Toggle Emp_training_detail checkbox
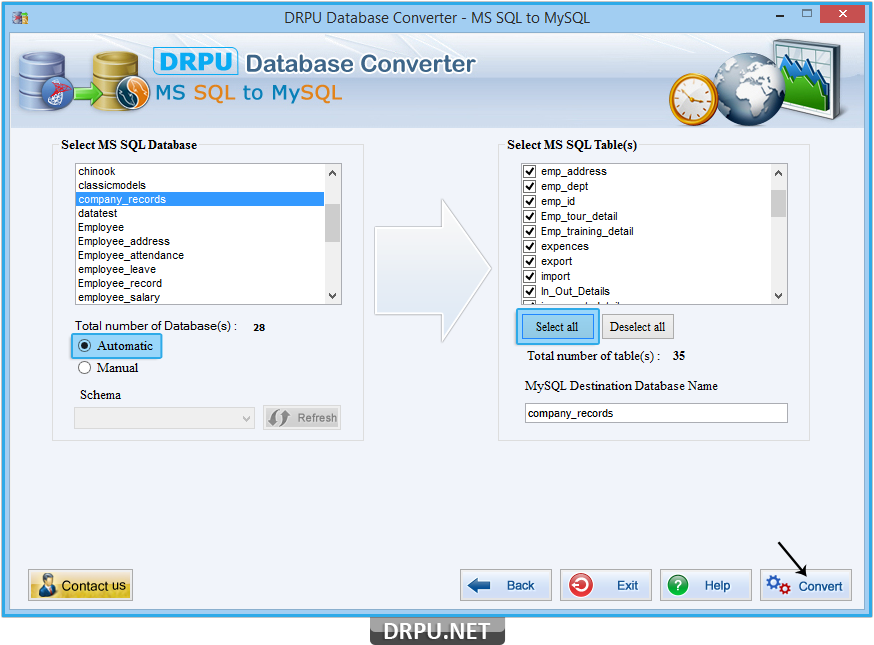 [x=530, y=231]
